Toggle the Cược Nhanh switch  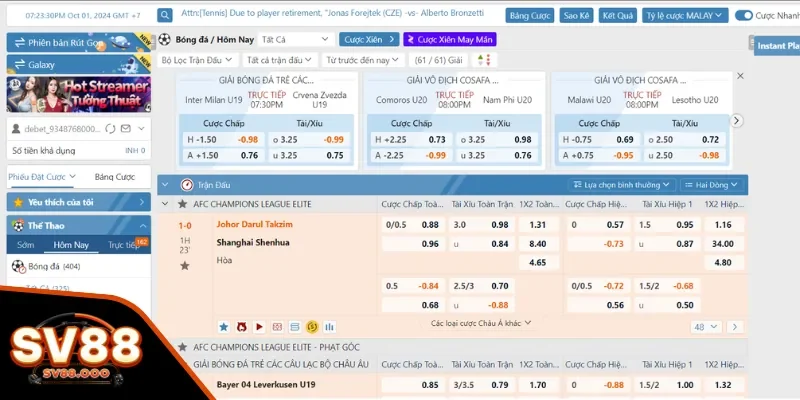point(744,15)
